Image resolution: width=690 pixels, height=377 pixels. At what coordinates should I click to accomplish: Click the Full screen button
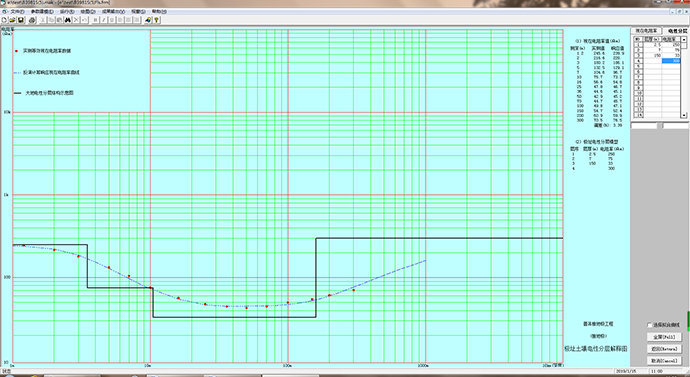(664, 337)
